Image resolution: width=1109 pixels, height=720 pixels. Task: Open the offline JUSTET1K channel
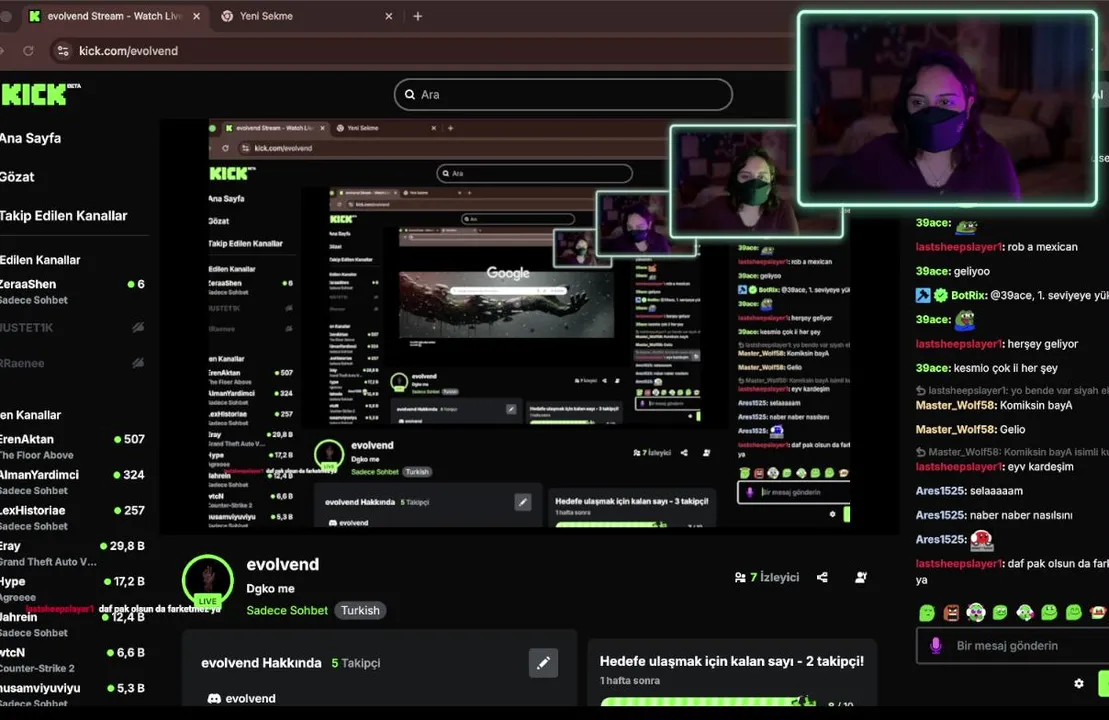click(x=72, y=327)
